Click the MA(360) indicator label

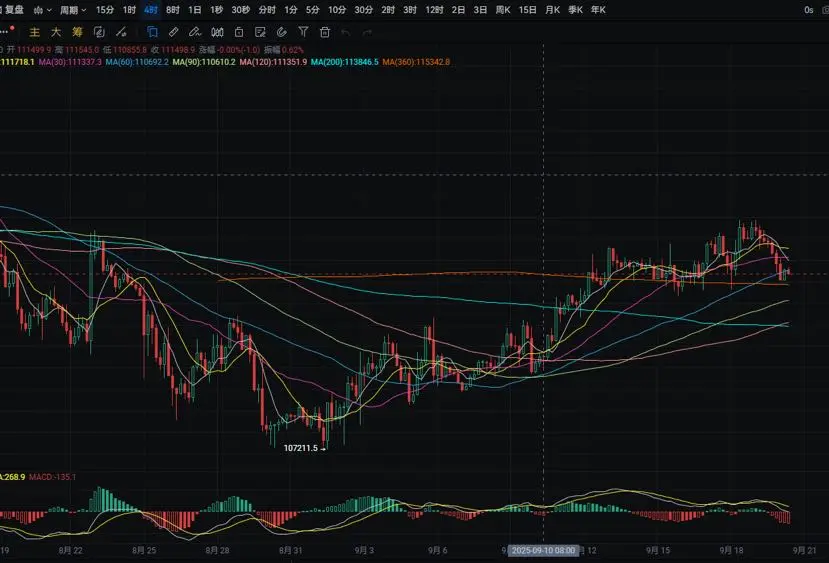[416, 62]
